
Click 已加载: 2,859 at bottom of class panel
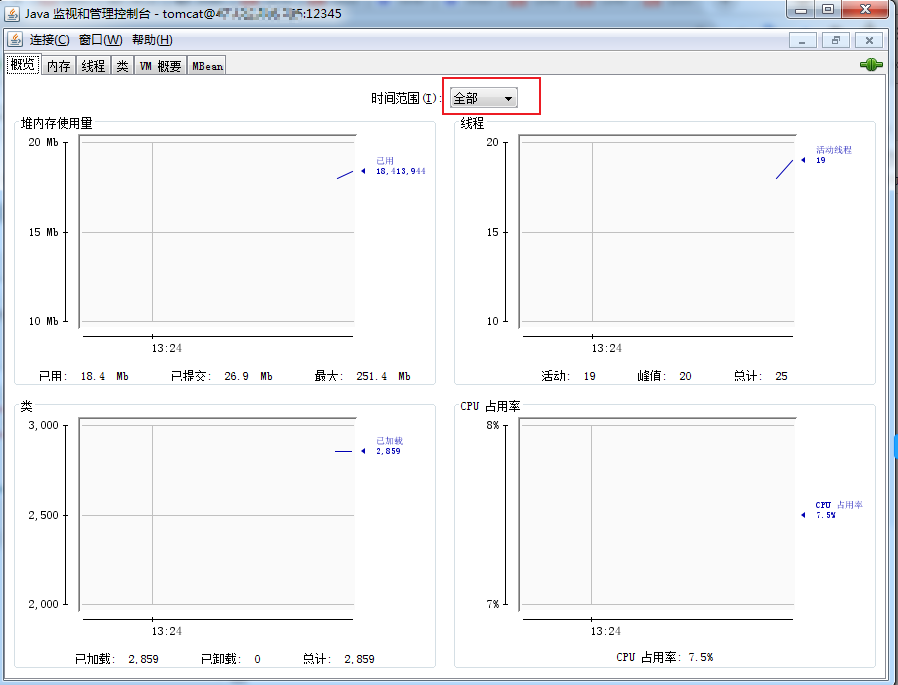[117, 659]
